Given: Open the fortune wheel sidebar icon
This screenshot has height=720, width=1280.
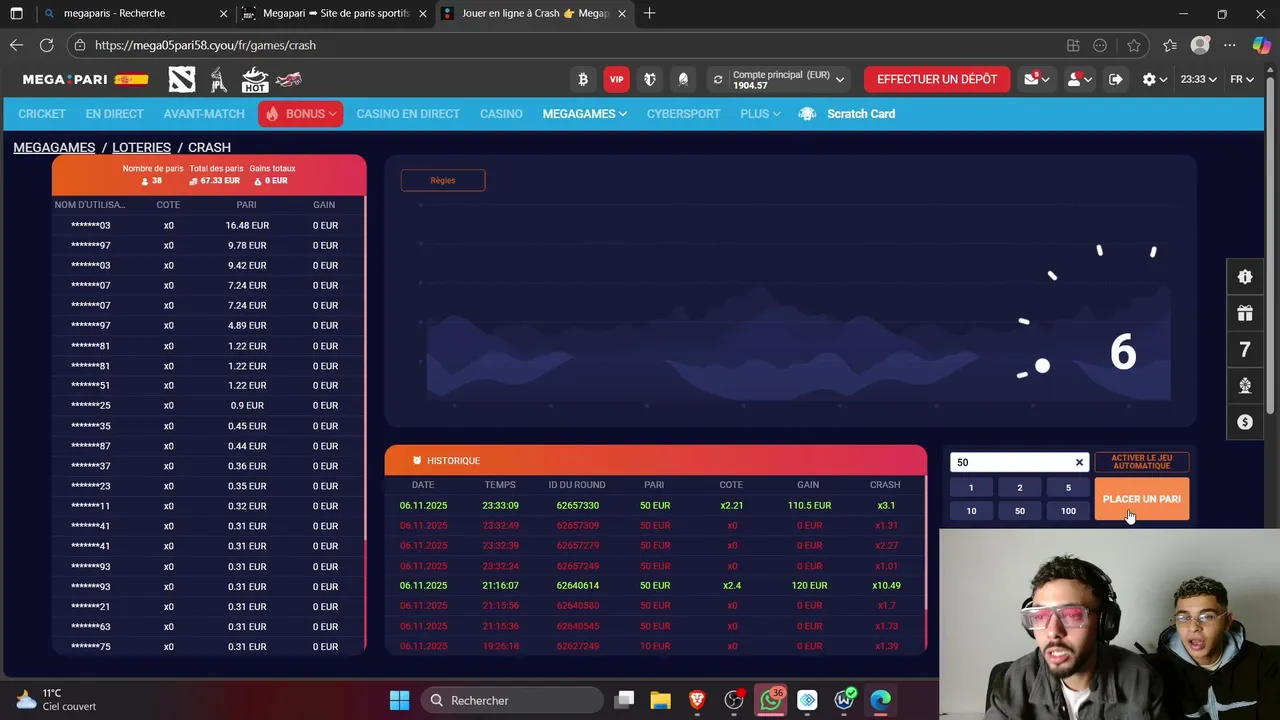Looking at the screenshot, I should [x=1245, y=385].
